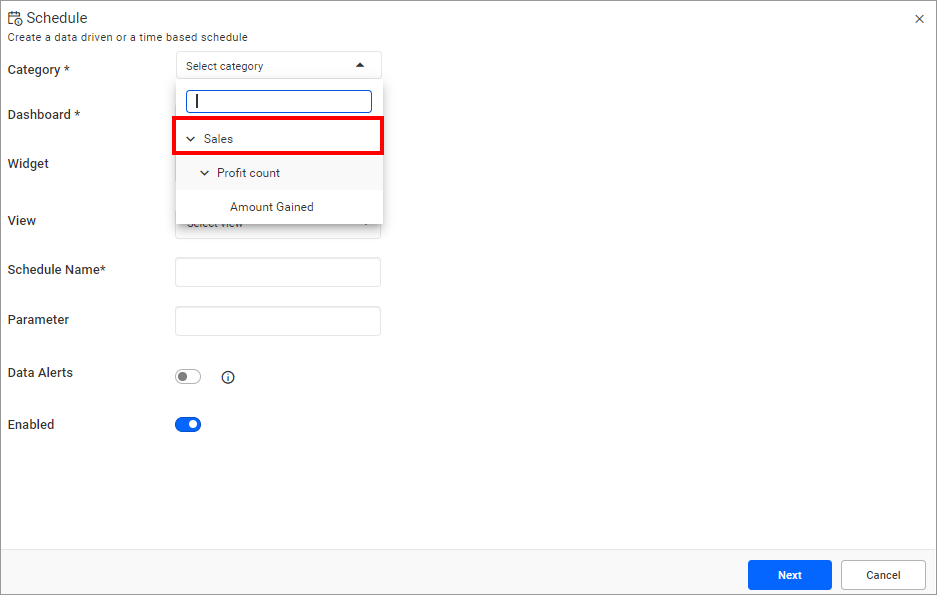Click the Parameter input field
937x595 pixels.
pos(278,321)
